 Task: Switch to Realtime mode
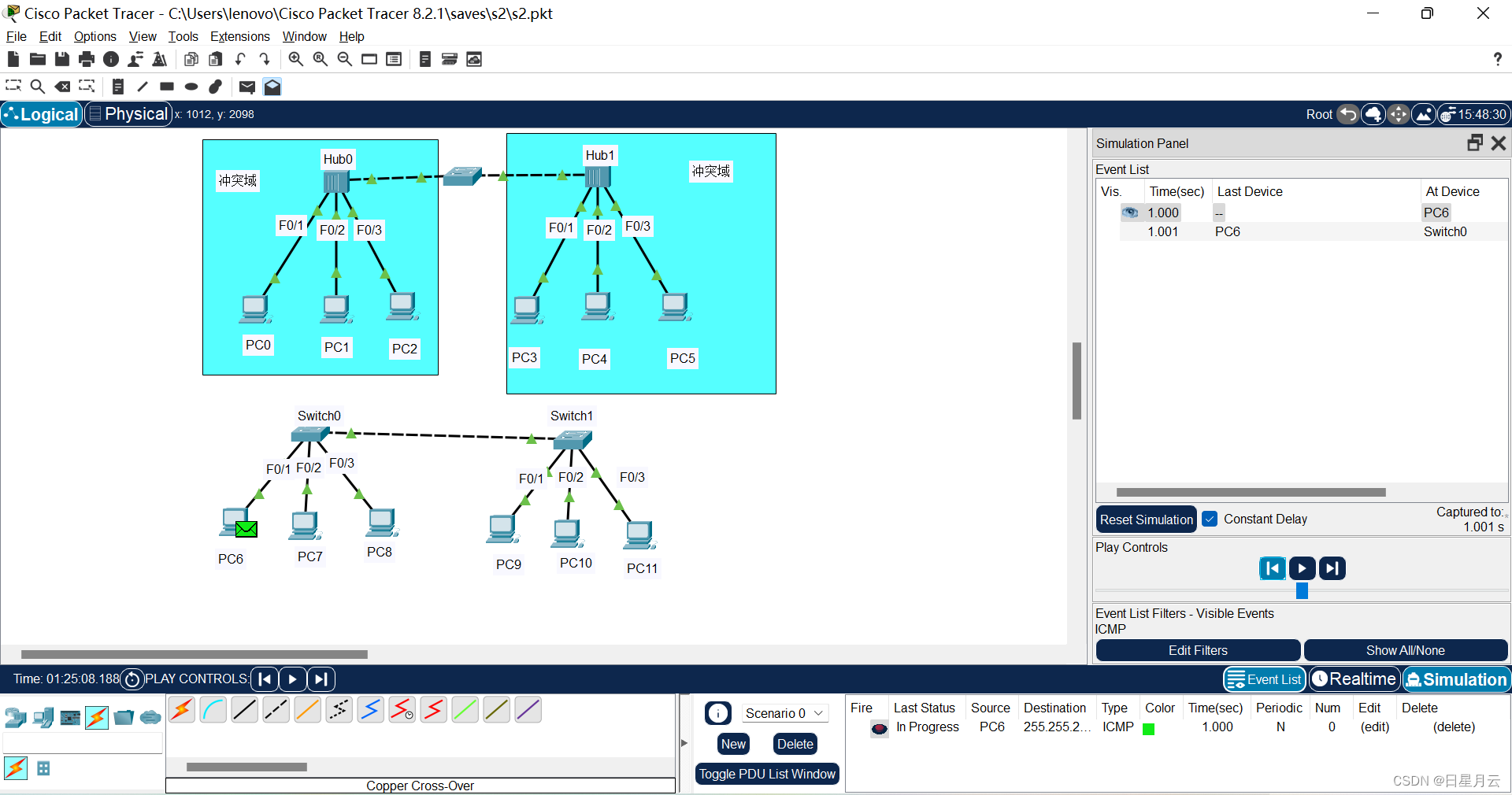[x=1354, y=679]
